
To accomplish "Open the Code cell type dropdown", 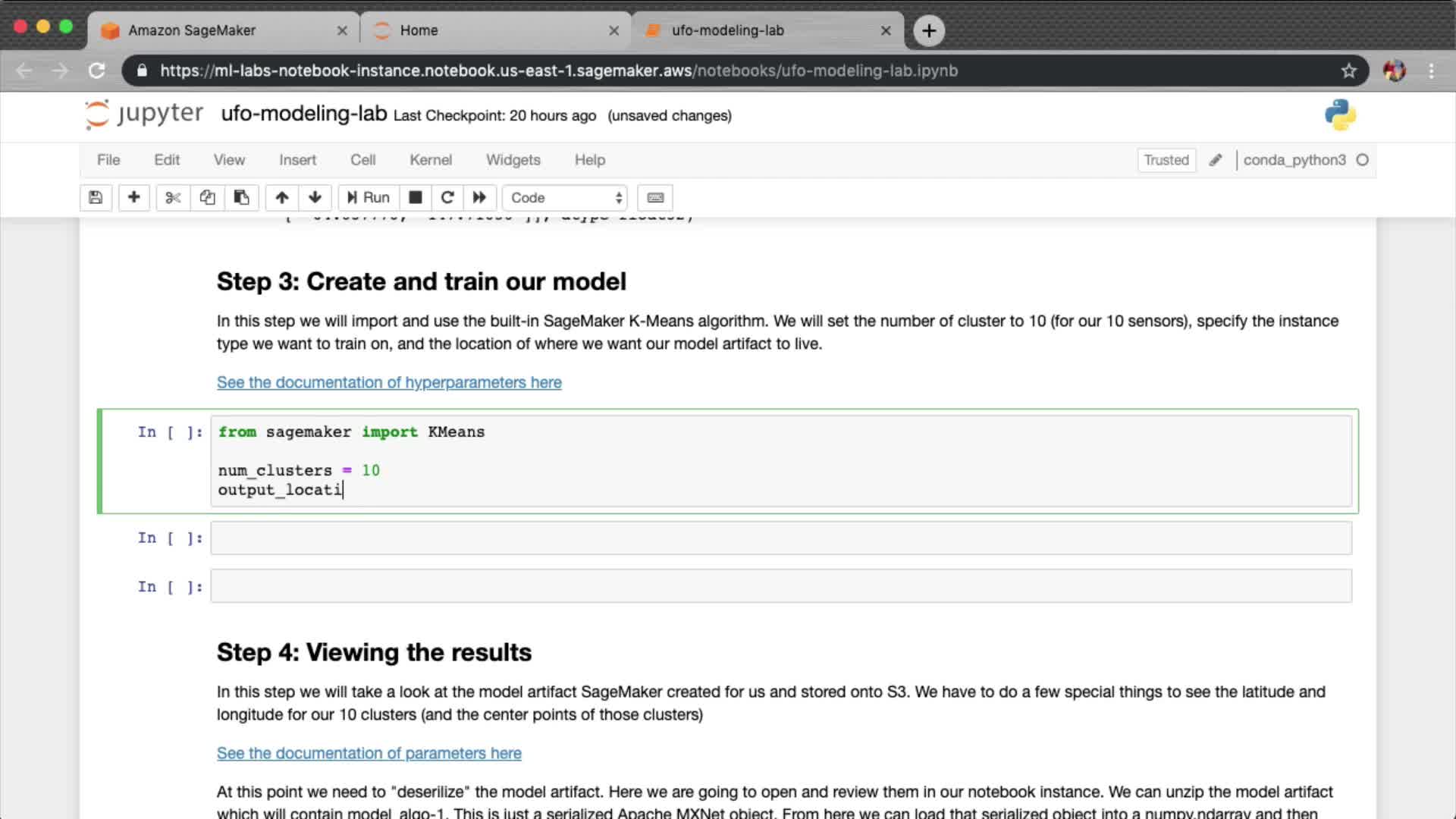I will pos(565,198).
